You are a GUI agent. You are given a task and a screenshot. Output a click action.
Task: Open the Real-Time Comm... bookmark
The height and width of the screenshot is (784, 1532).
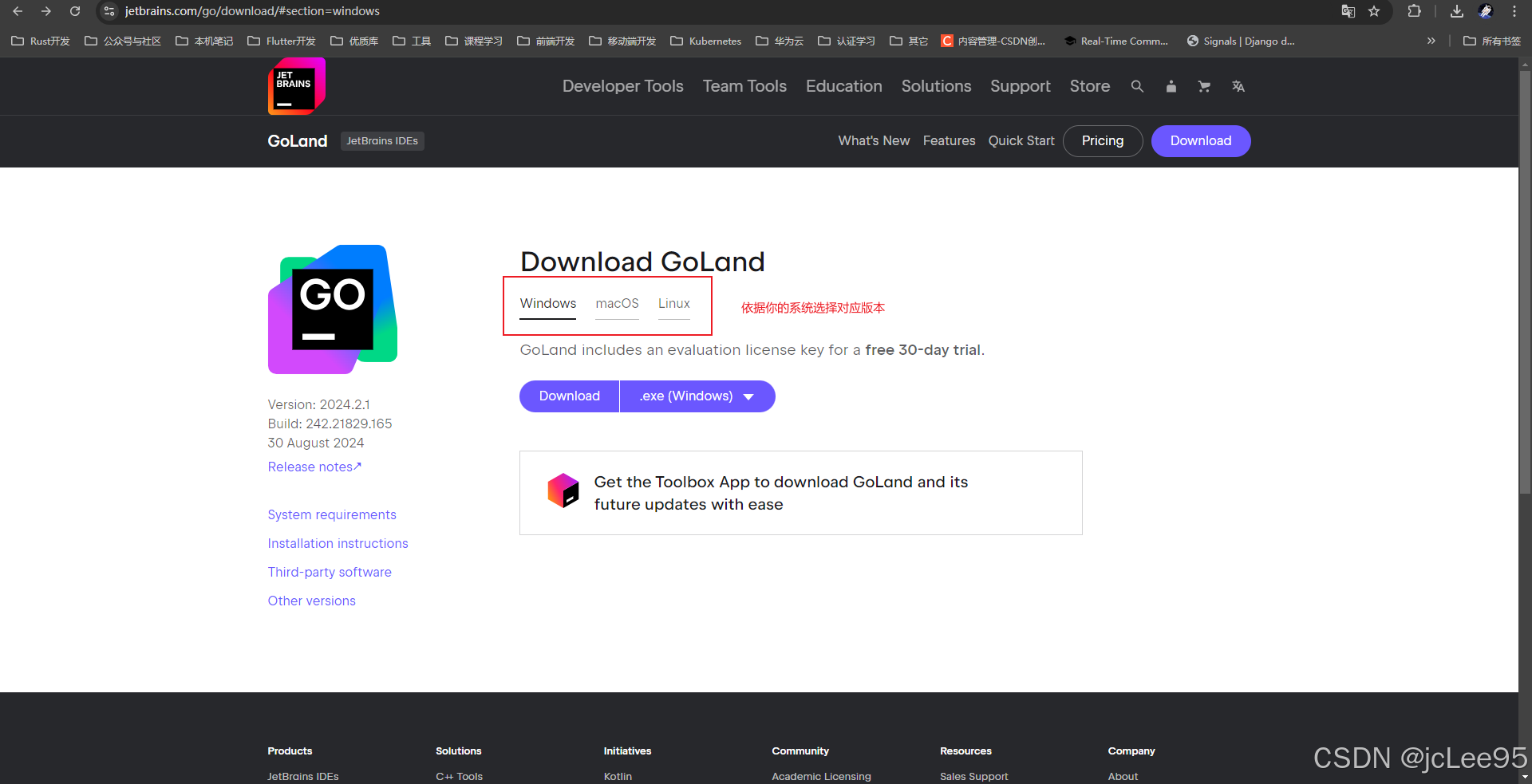pos(1116,41)
